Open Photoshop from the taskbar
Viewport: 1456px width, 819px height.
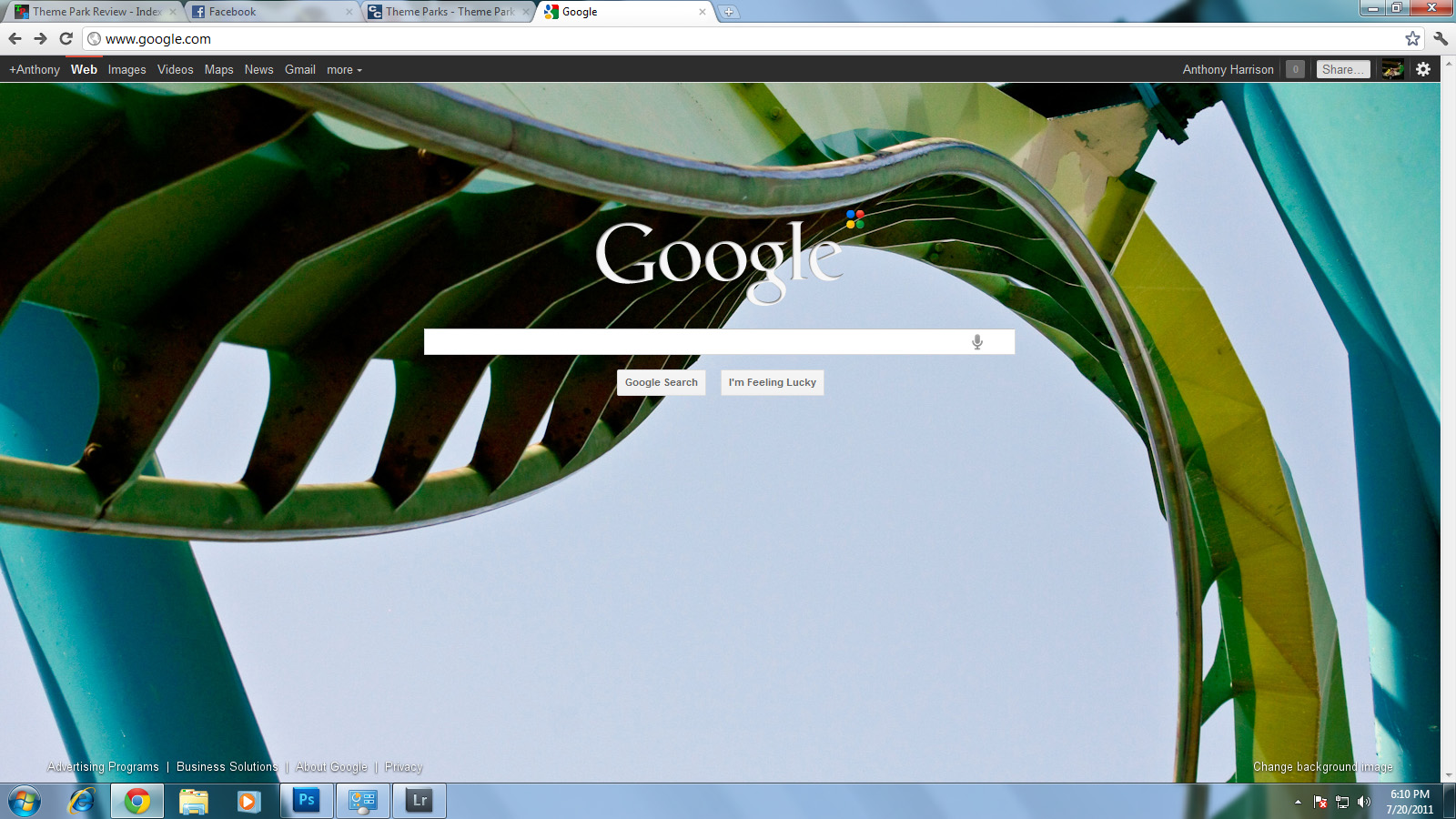pyautogui.click(x=307, y=801)
